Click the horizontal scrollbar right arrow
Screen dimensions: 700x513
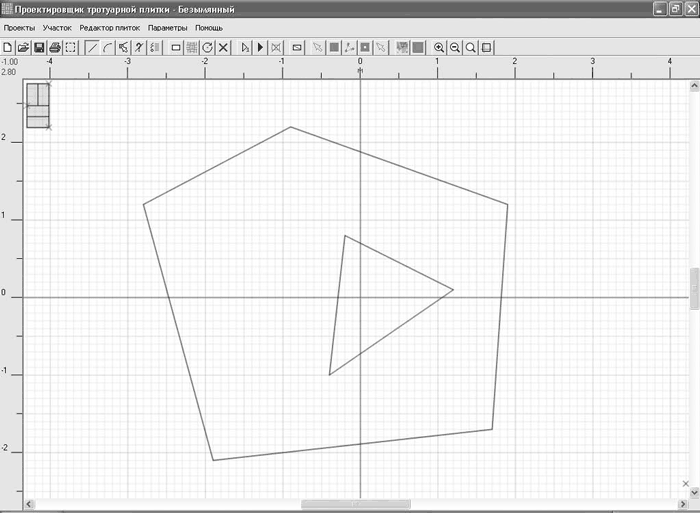(683, 504)
